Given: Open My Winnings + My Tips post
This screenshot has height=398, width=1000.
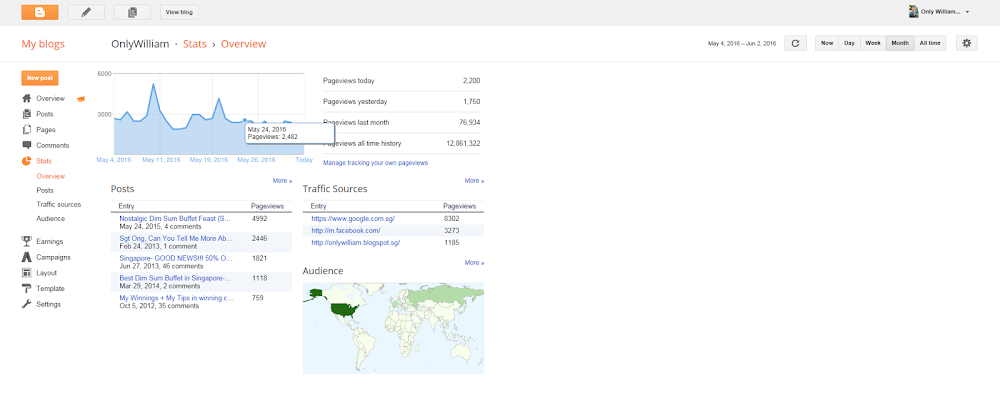Looking at the screenshot, I should click(176, 298).
